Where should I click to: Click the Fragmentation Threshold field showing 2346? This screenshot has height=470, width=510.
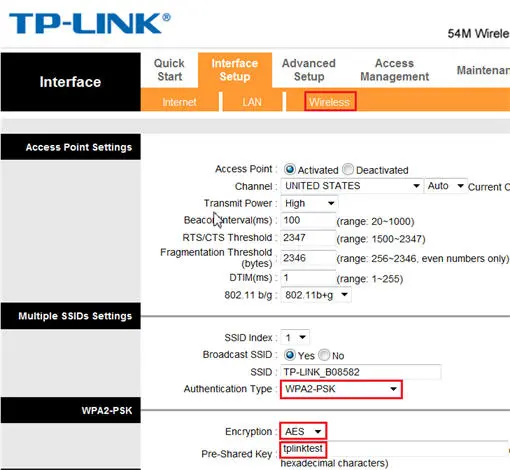click(308, 258)
